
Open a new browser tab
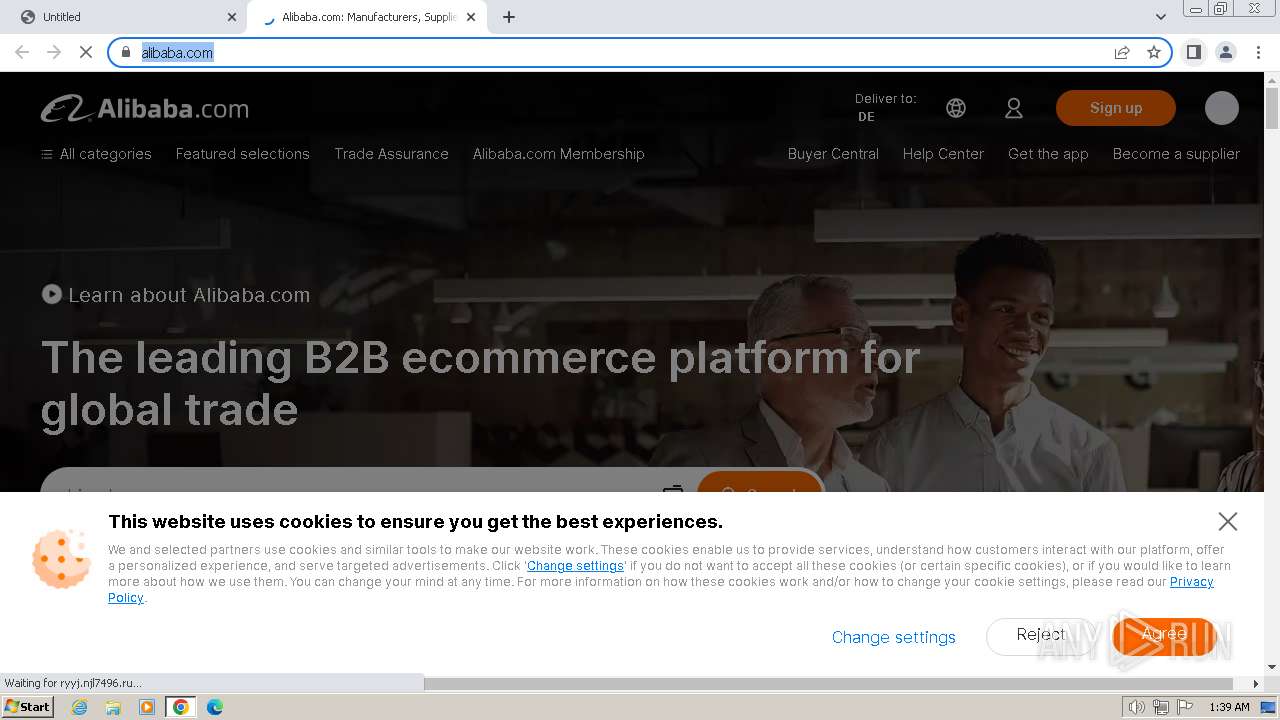[509, 17]
